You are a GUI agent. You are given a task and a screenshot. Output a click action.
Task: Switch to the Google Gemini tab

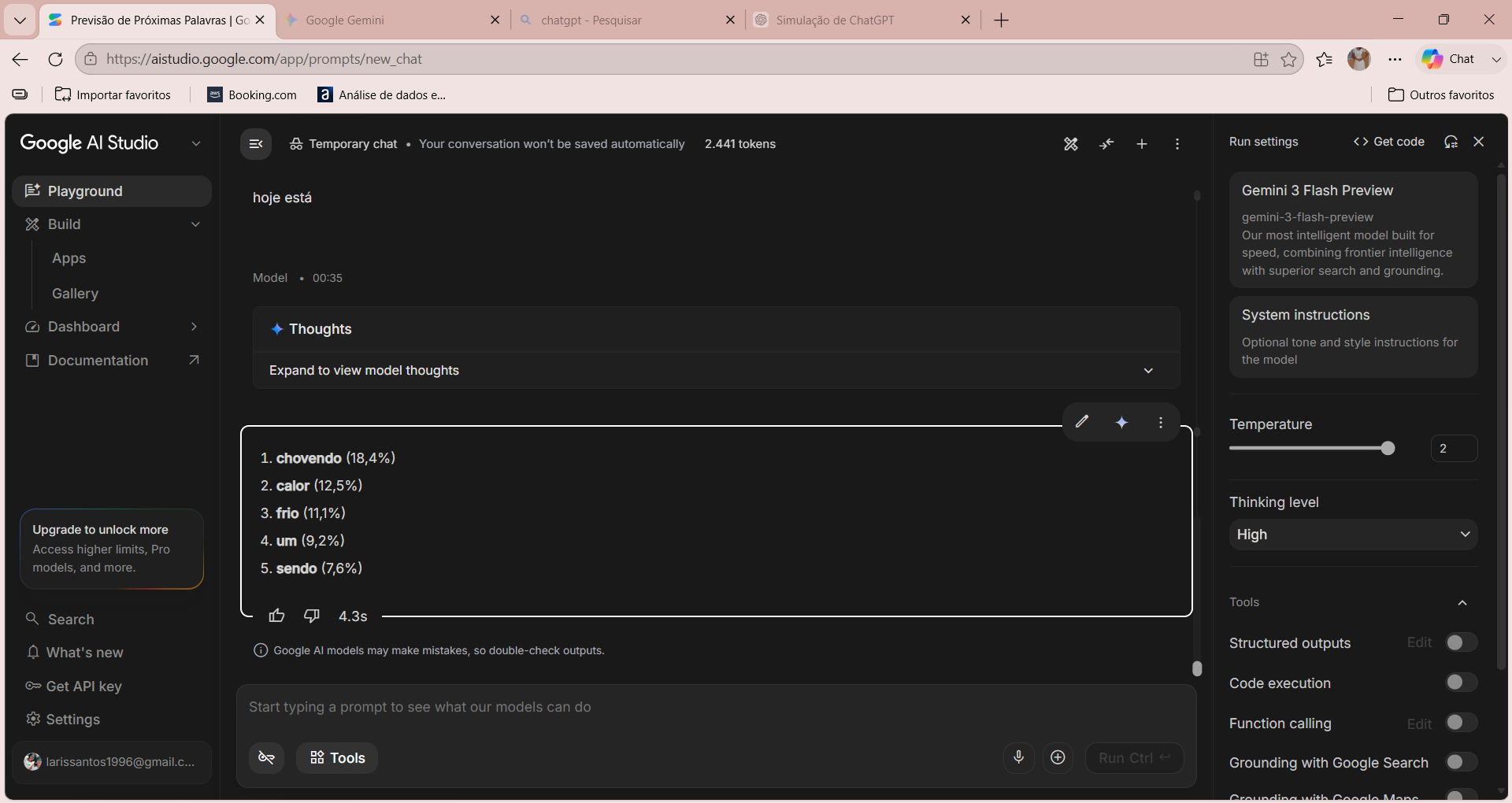click(x=392, y=20)
